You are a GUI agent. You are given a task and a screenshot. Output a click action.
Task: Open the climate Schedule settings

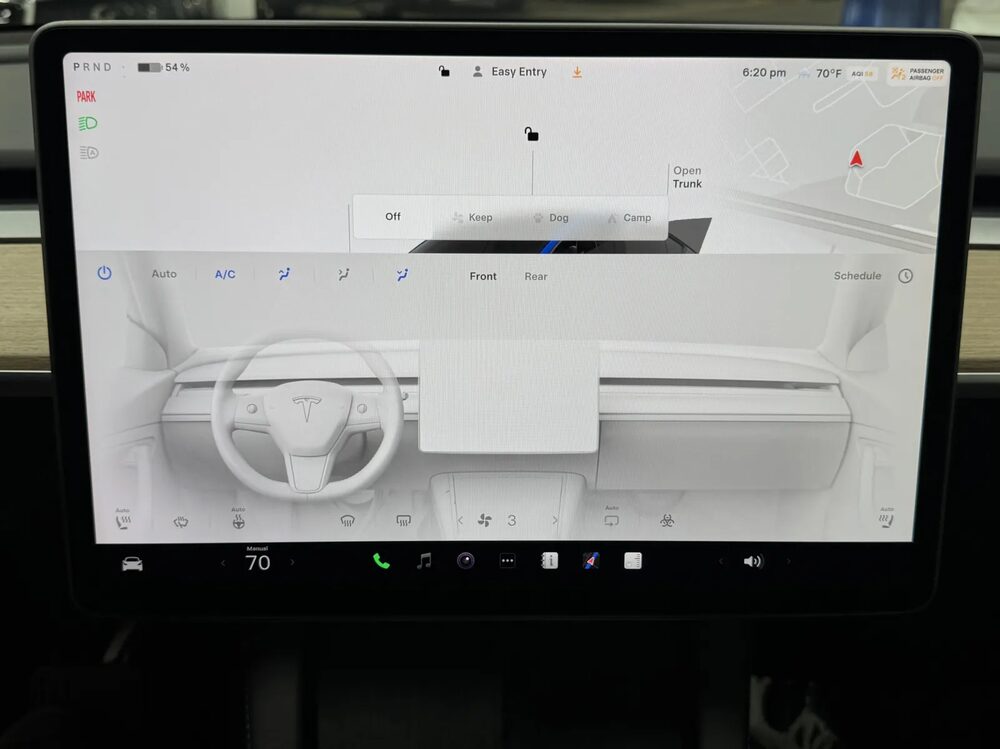tap(857, 276)
